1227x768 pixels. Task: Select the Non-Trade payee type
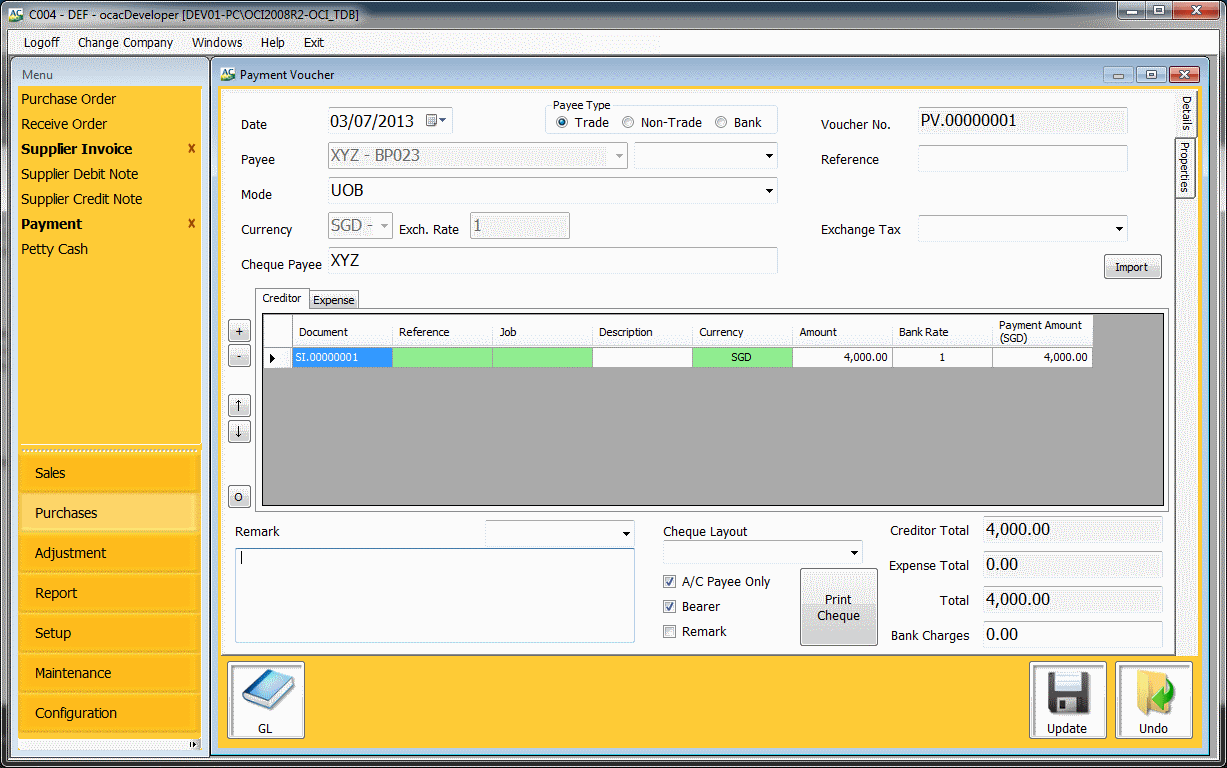pyautogui.click(x=628, y=123)
